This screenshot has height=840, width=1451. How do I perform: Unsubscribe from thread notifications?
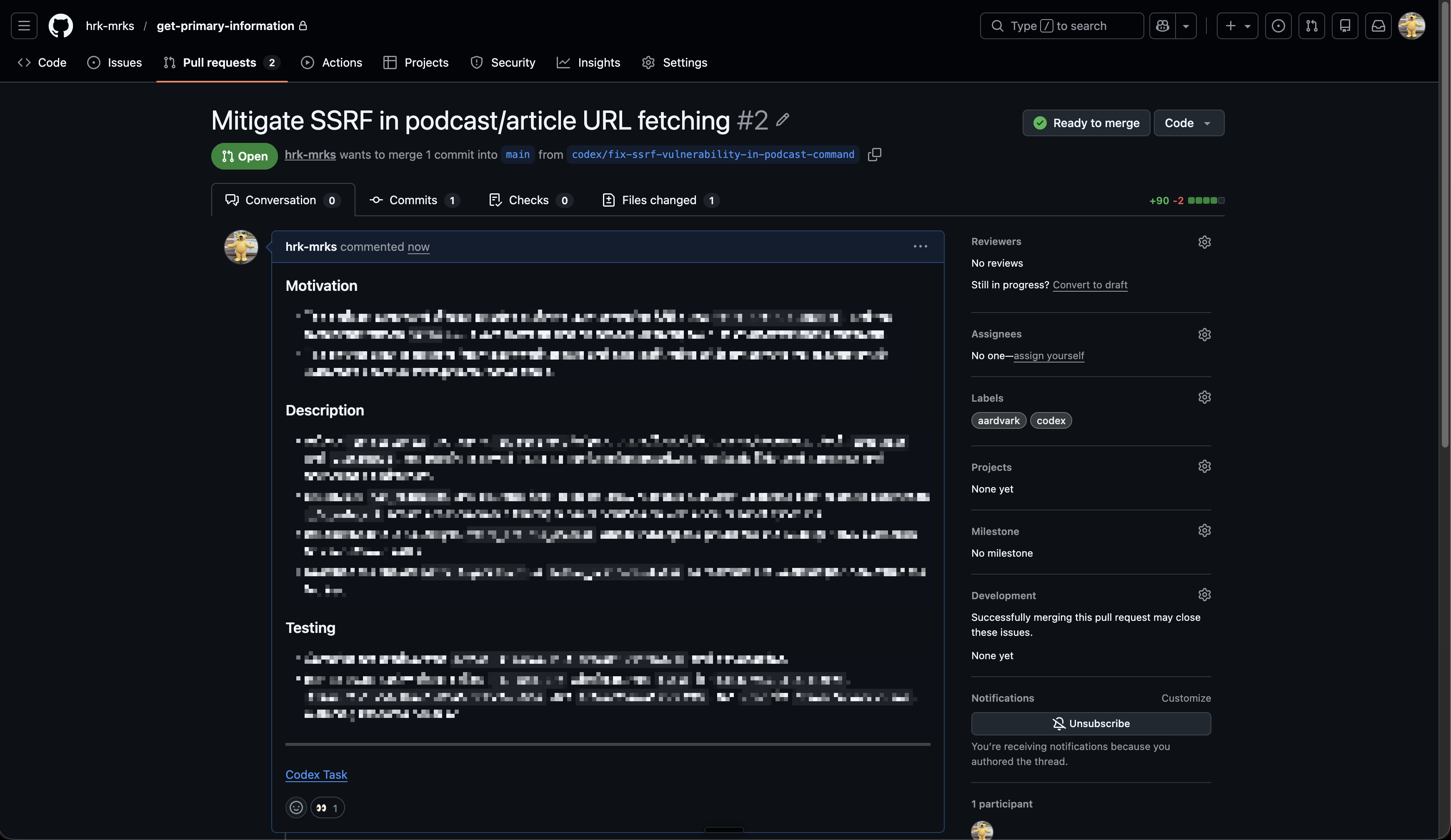click(x=1091, y=723)
